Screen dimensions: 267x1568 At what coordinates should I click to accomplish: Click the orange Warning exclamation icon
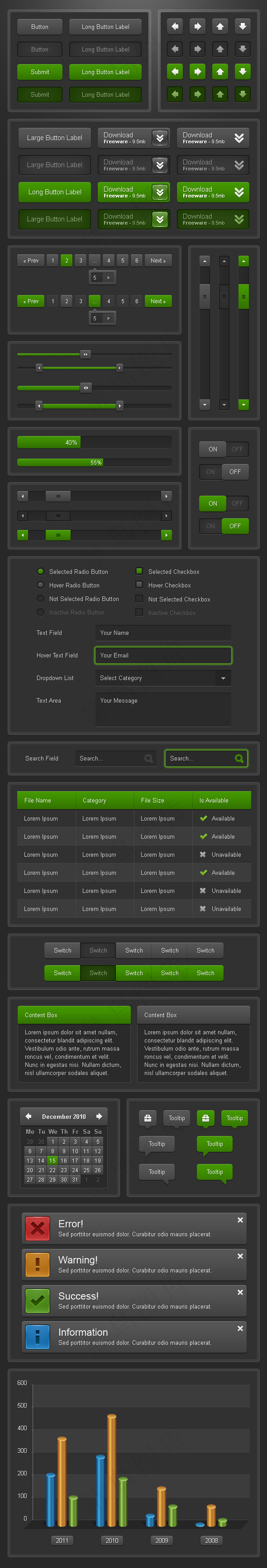tap(37, 1264)
